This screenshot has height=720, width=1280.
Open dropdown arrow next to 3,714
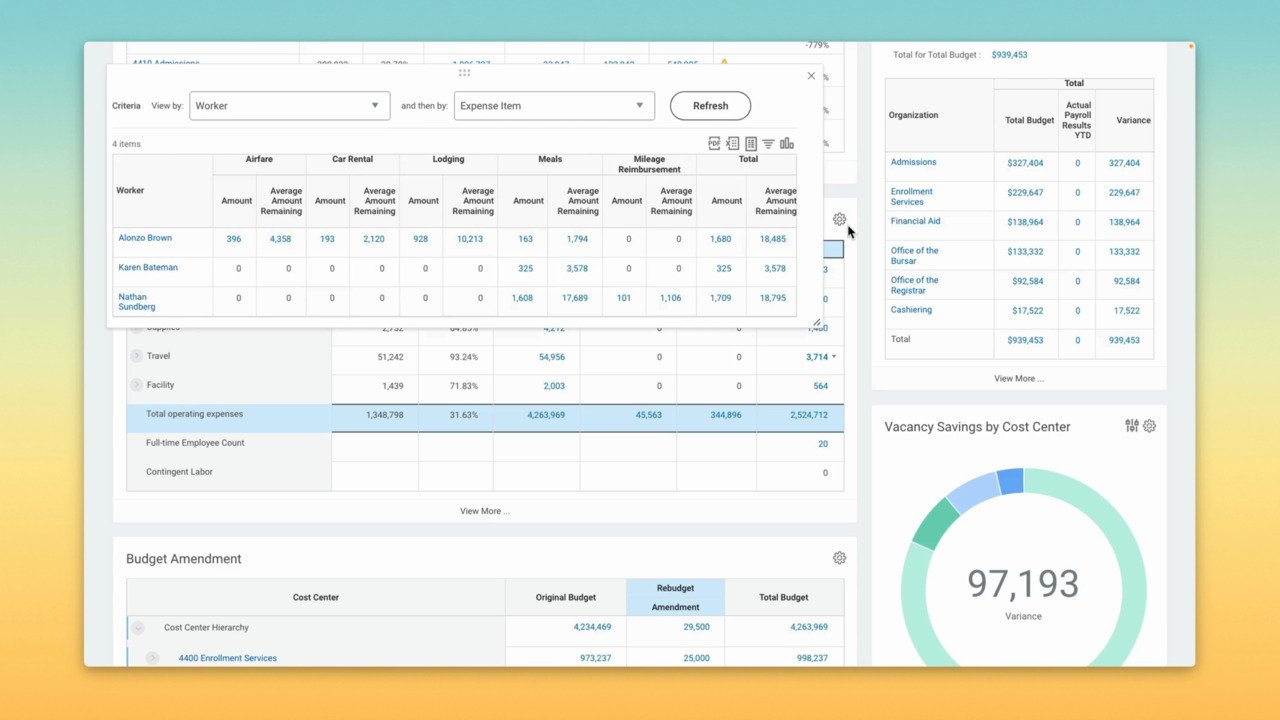click(834, 357)
